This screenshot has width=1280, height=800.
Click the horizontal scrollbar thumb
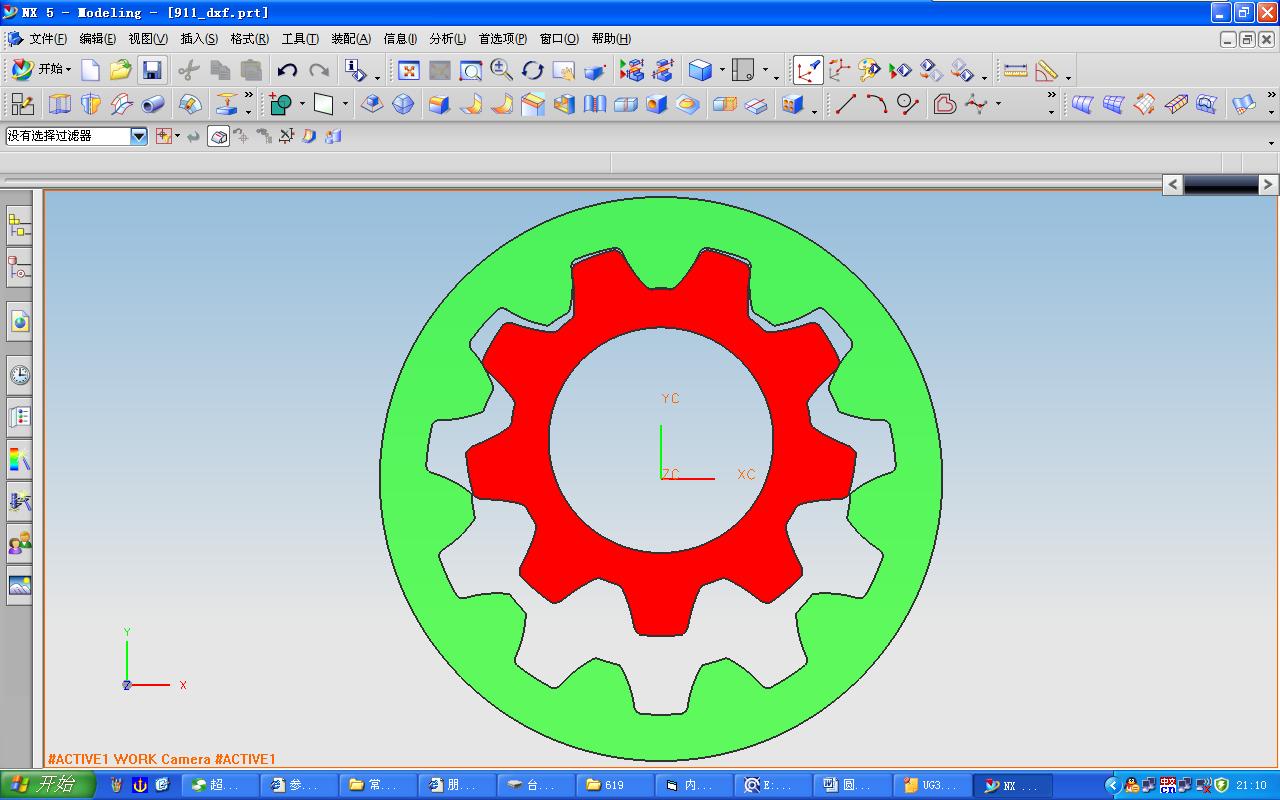(x=1220, y=184)
